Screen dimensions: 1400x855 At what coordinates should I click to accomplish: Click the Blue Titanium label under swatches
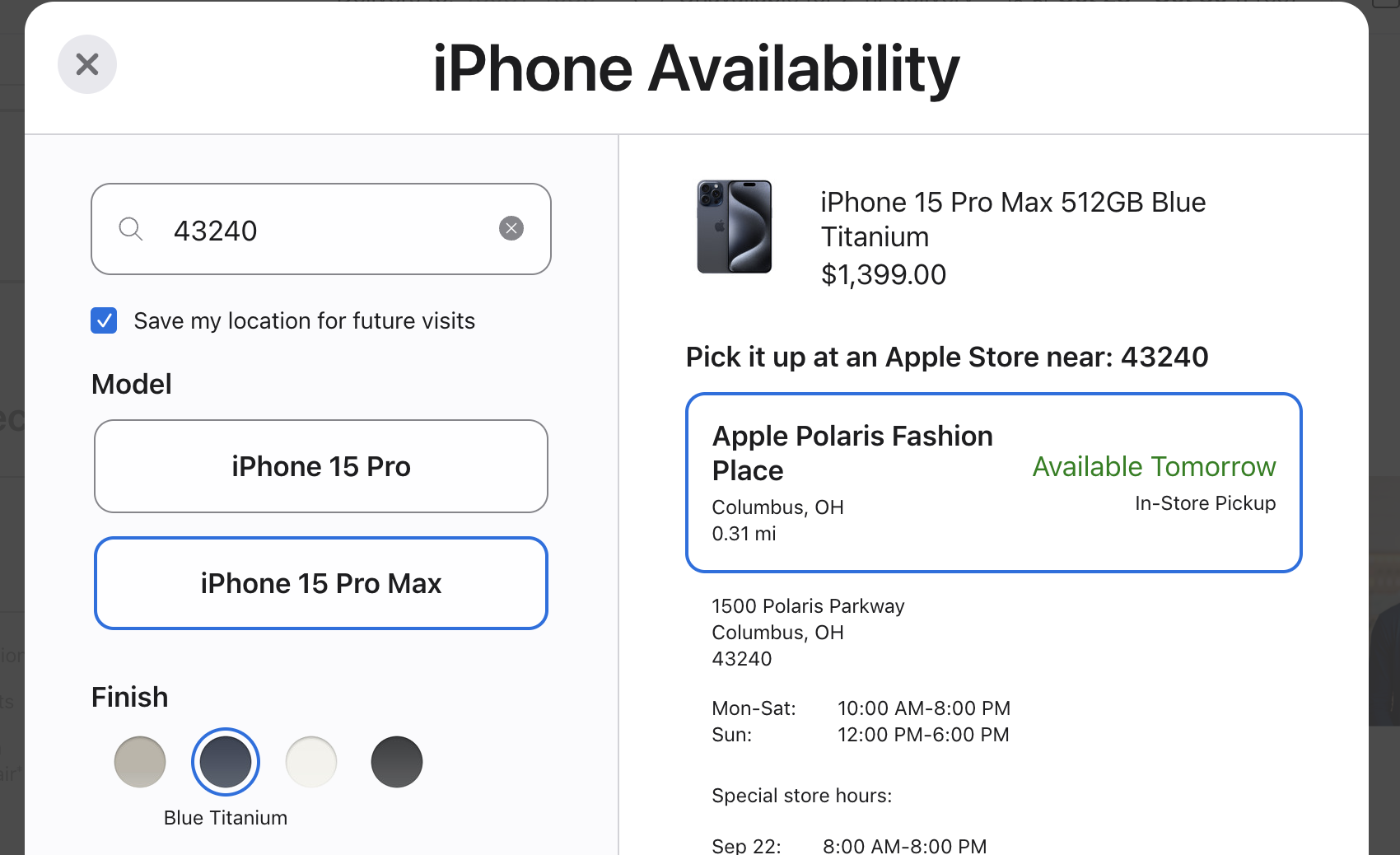[x=226, y=818]
